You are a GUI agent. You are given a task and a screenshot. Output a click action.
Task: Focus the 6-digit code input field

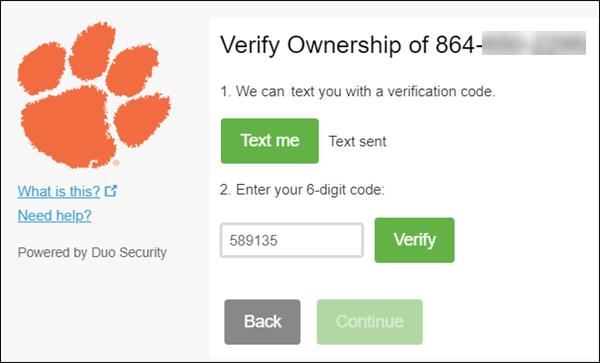click(292, 240)
